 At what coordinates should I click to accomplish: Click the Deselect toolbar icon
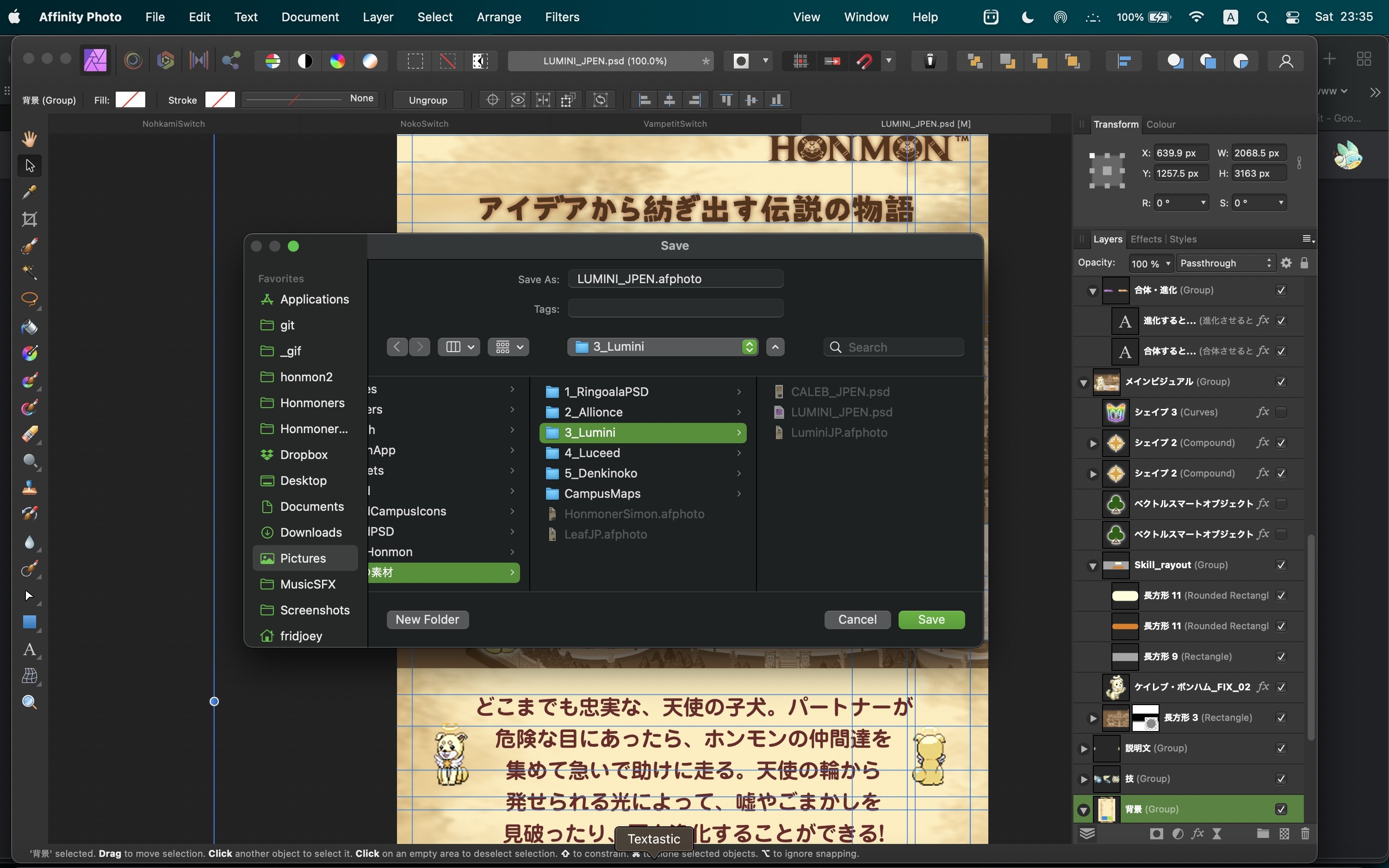tap(448, 61)
